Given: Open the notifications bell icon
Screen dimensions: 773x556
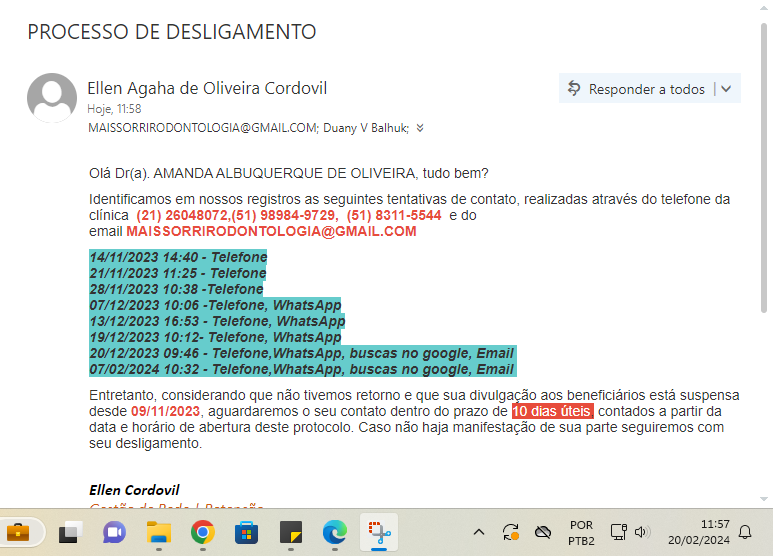Looking at the screenshot, I should [x=745, y=532].
